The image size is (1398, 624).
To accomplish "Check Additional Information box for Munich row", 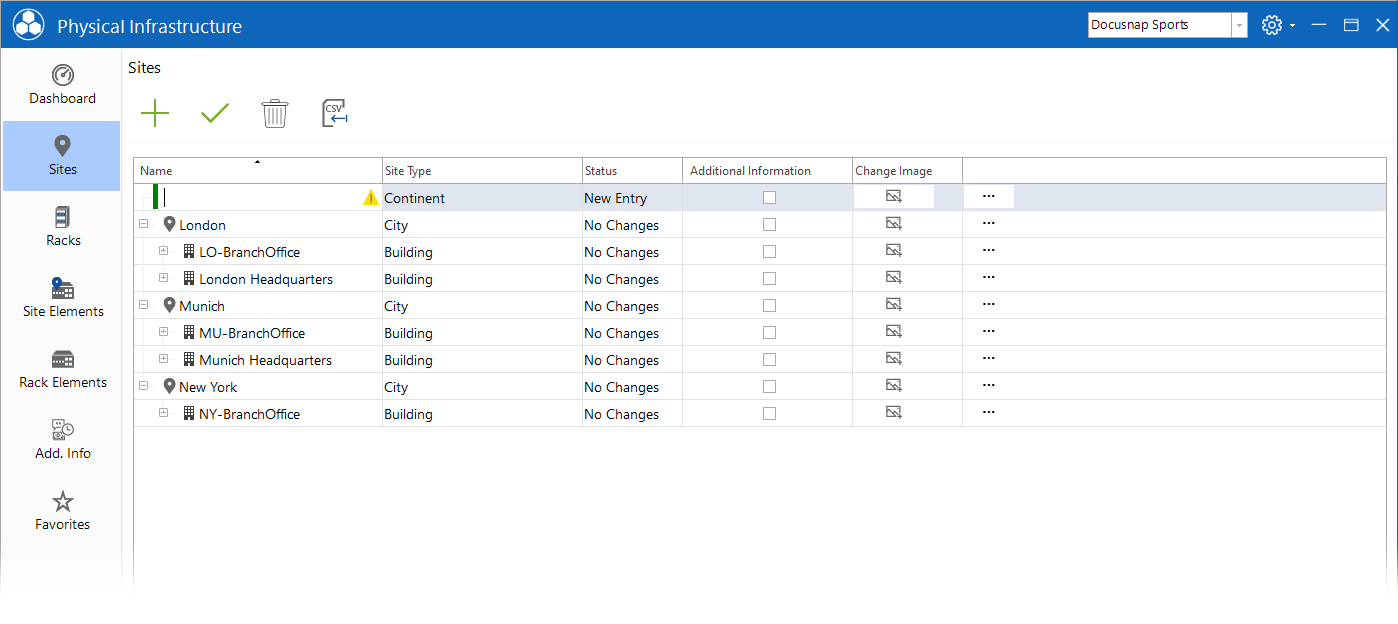I will coord(769,306).
